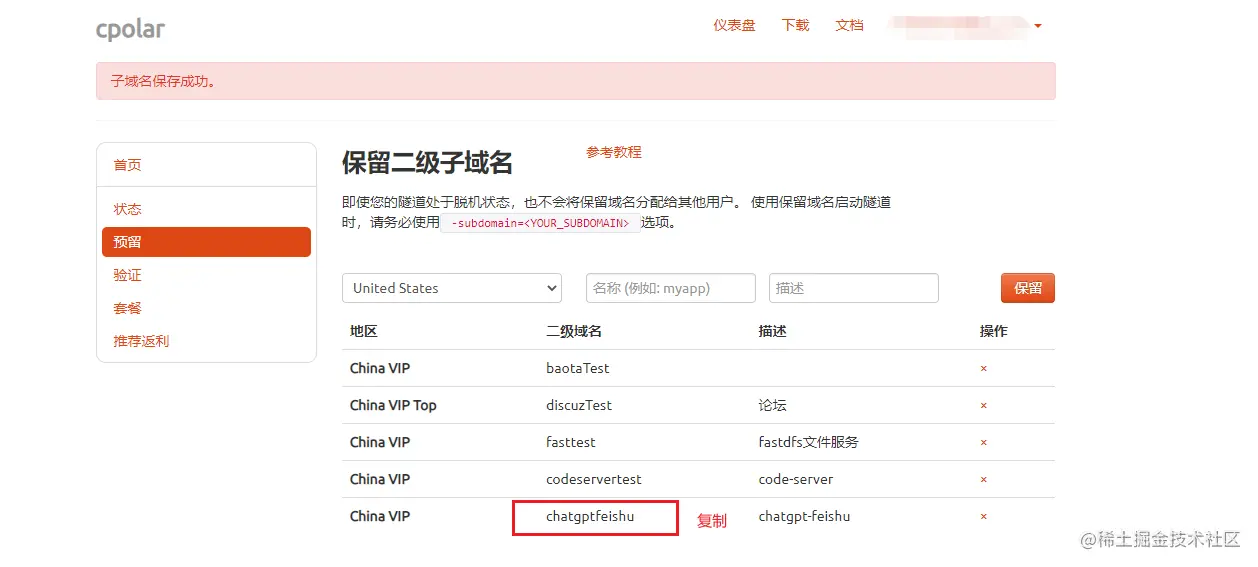Delete the codeservertest reserved subdomain
Image resolution: width=1258 pixels, height=567 pixels.
tap(983, 480)
